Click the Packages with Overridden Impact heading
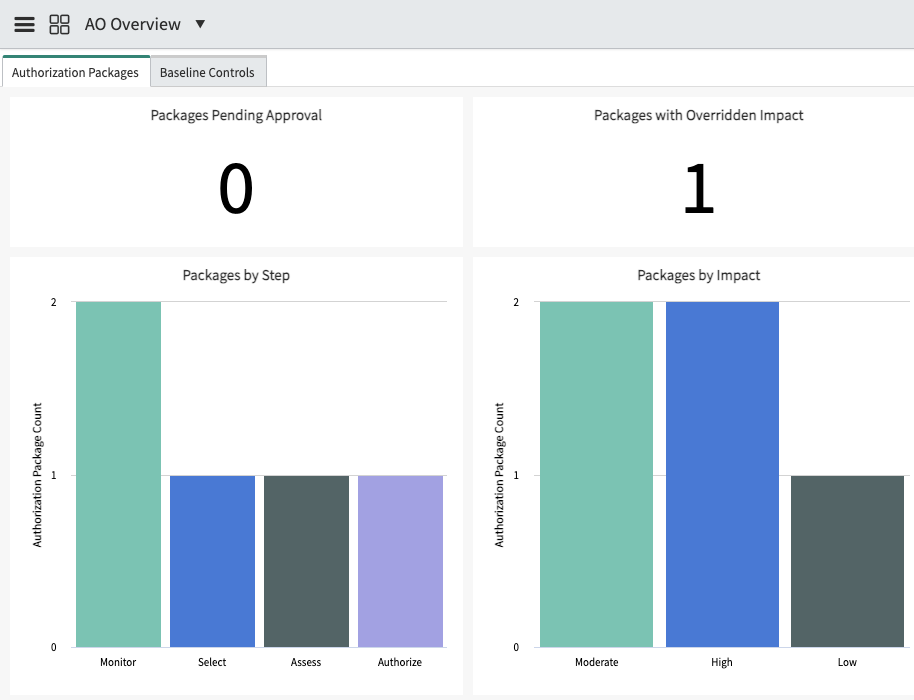Screen dimensions: 914x700 click(x=698, y=115)
